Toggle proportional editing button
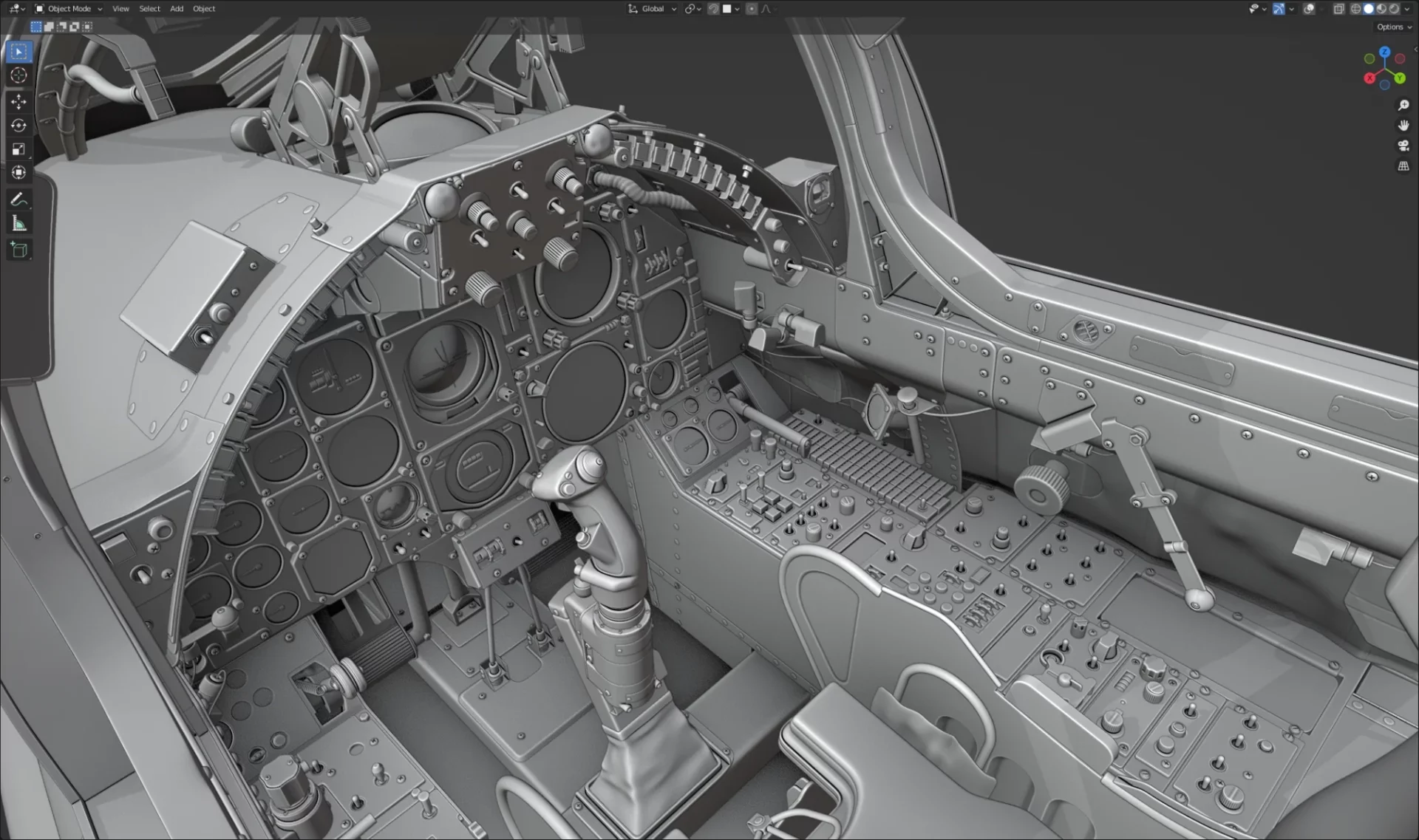The height and width of the screenshot is (840, 1419). [752, 9]
